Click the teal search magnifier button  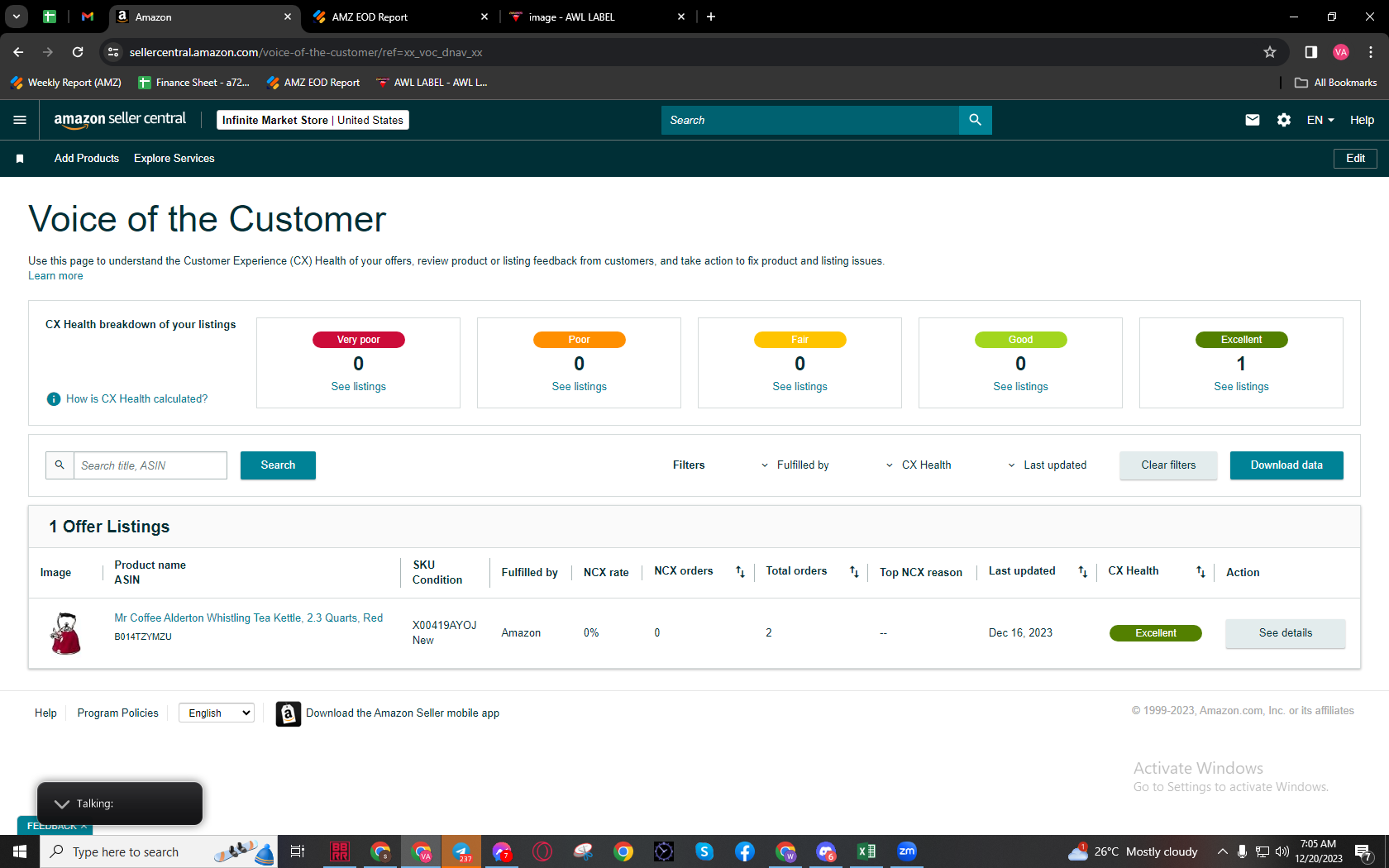(x=976, y=120)
